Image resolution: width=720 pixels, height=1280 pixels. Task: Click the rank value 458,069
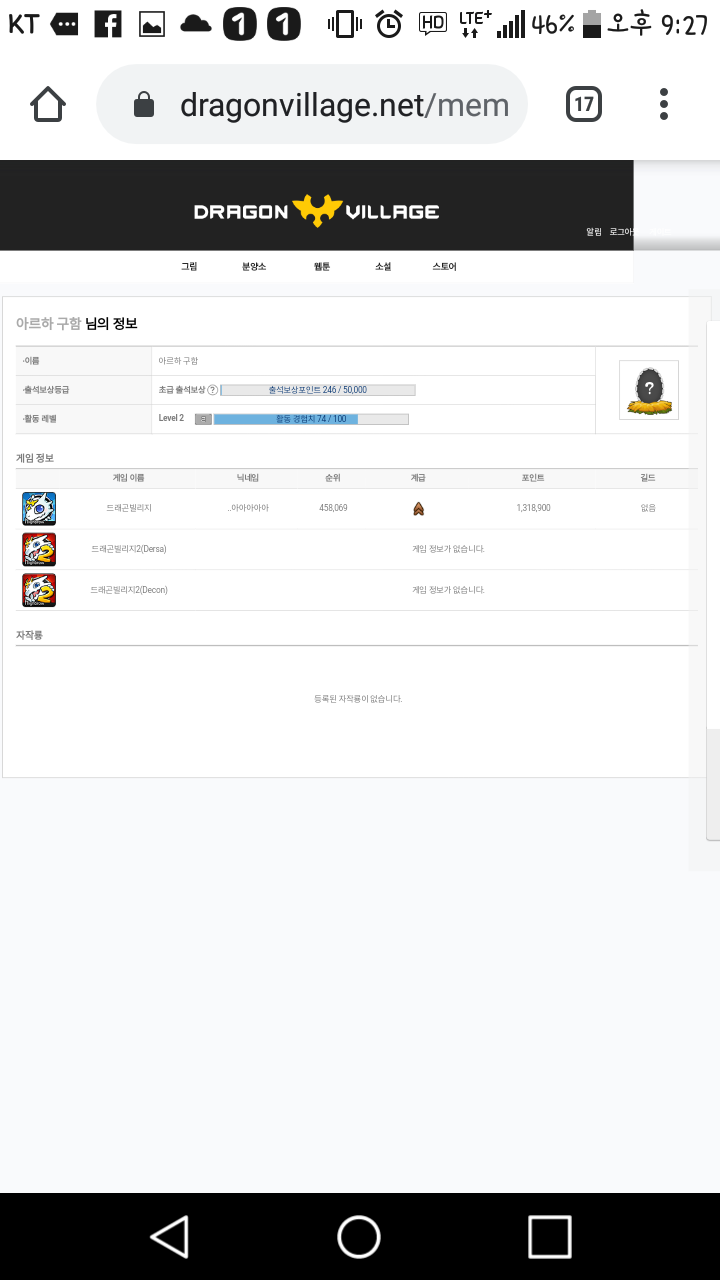(333, 508)
